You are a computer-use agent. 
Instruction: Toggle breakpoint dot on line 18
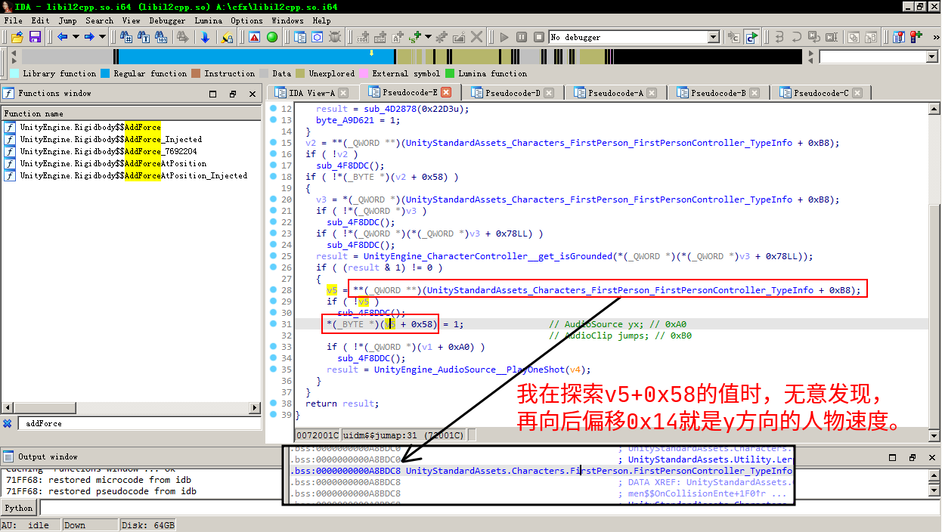pos(273,177)
